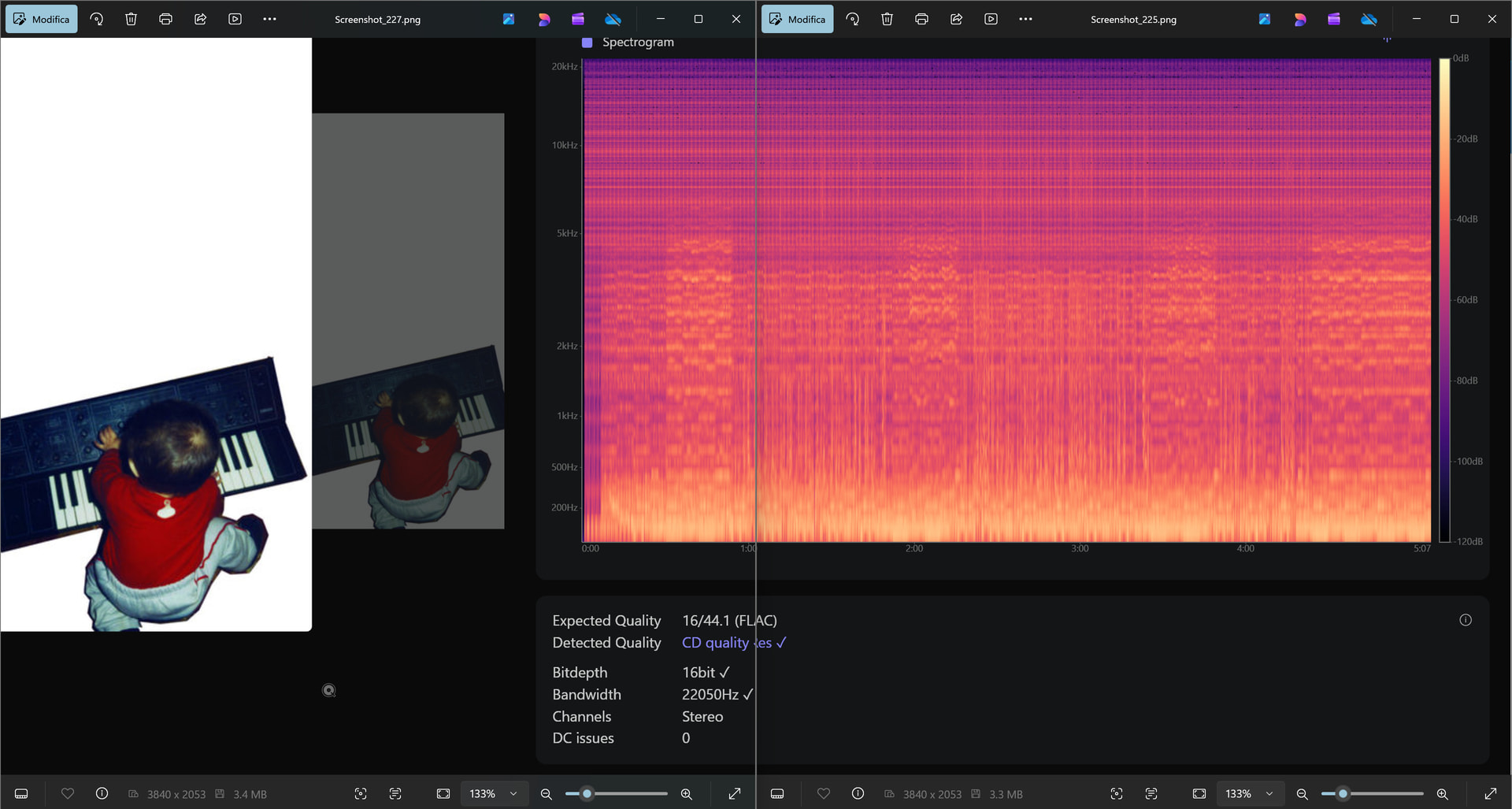Image resolution: width=1512 pixels, height=809 pixels.
Task: Share Screenshot_225.png using the share icon
Action: (x=956, y=19)
